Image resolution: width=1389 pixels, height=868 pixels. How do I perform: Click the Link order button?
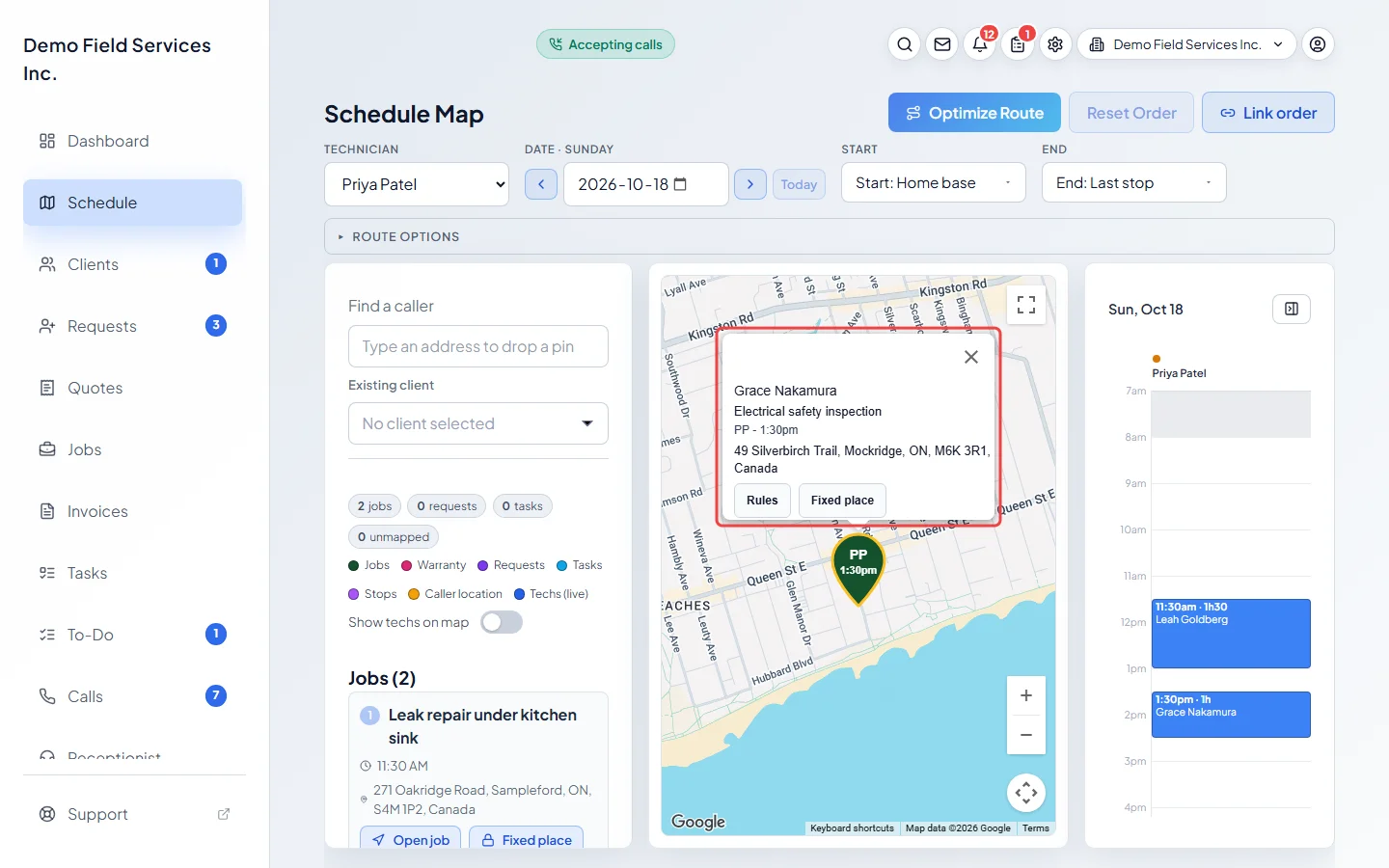1268,113
